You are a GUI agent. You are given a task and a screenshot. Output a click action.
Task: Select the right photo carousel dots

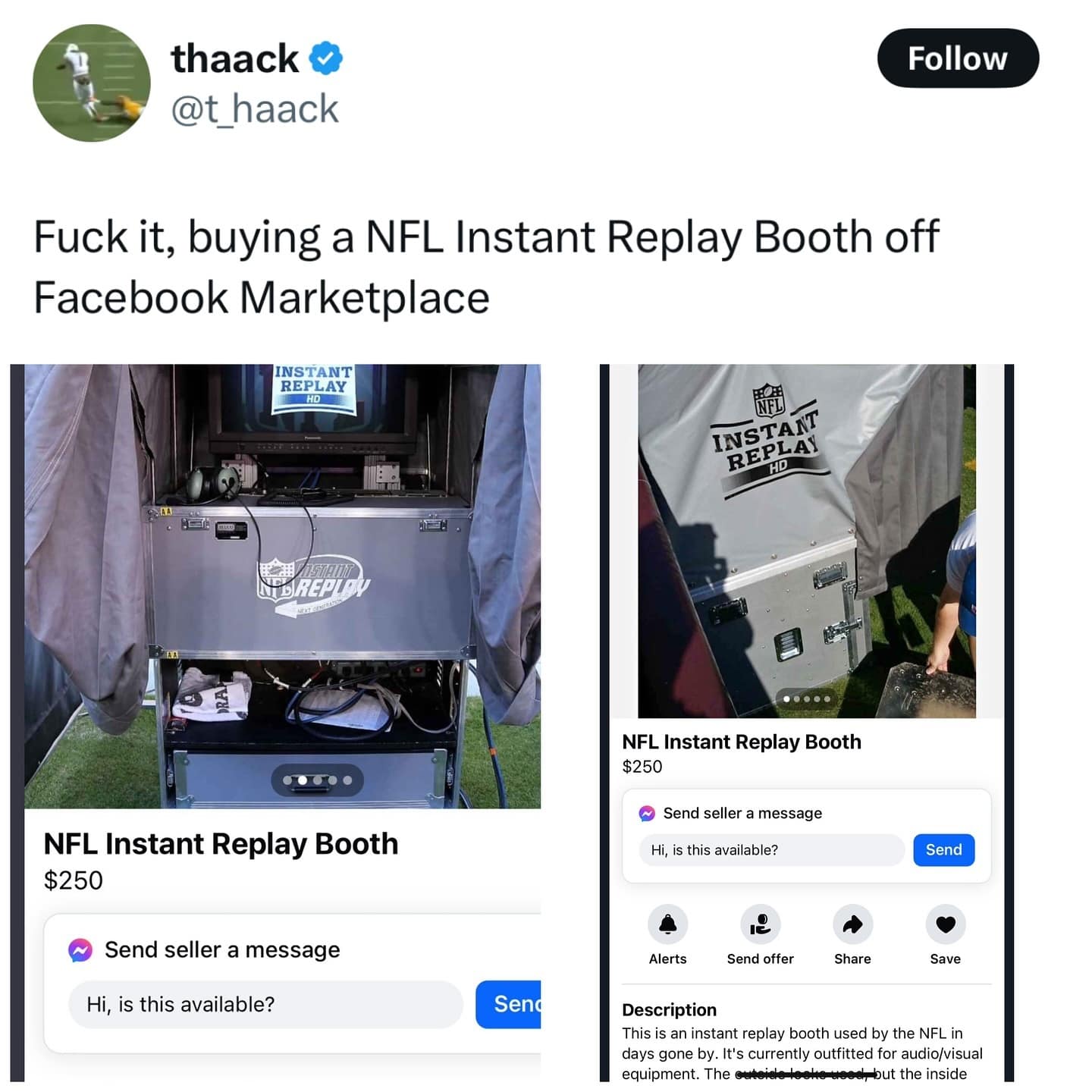807,698
